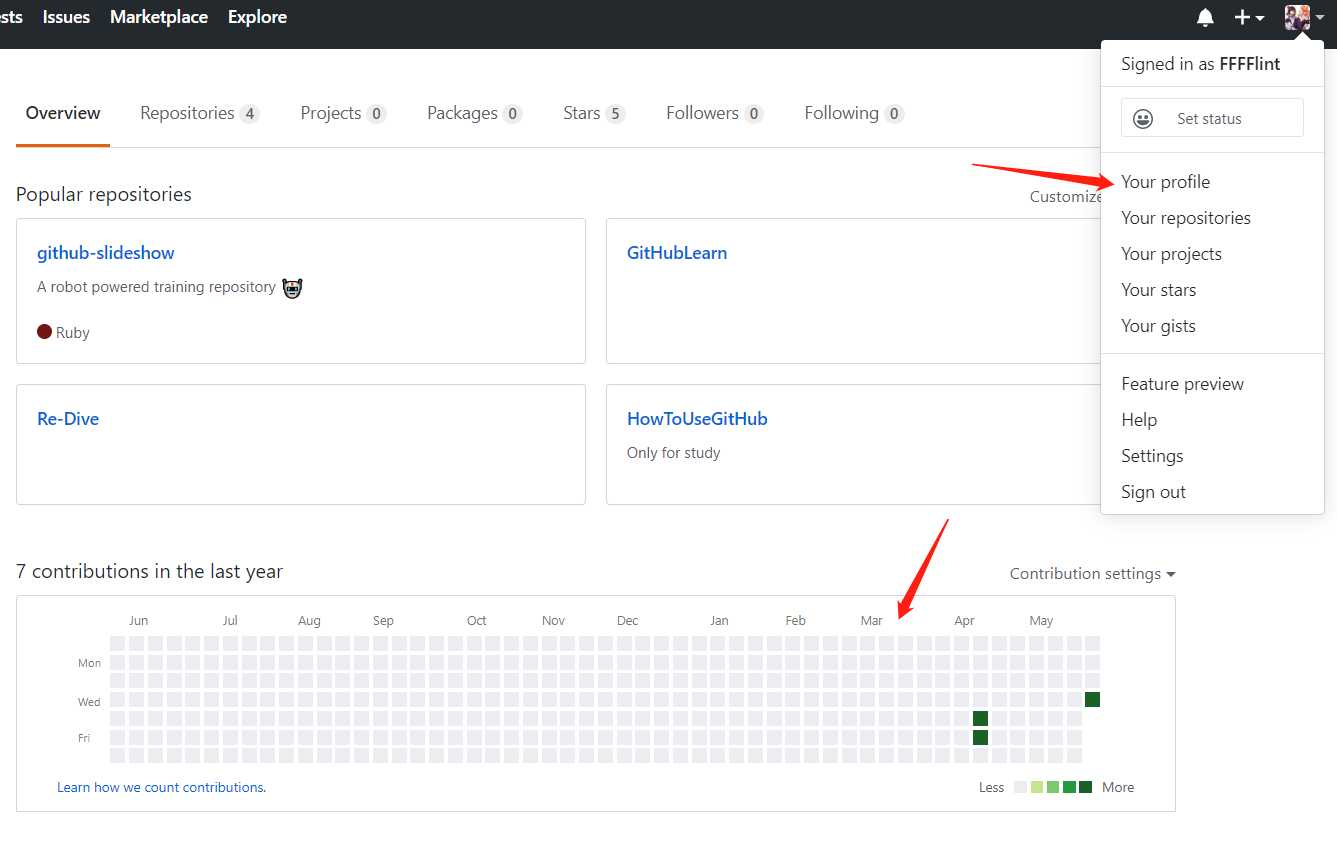Image resolution: width=1337 pixels, height=846 pixels.
Task: Open Your stars menu entry
Action: [1158, 290]
